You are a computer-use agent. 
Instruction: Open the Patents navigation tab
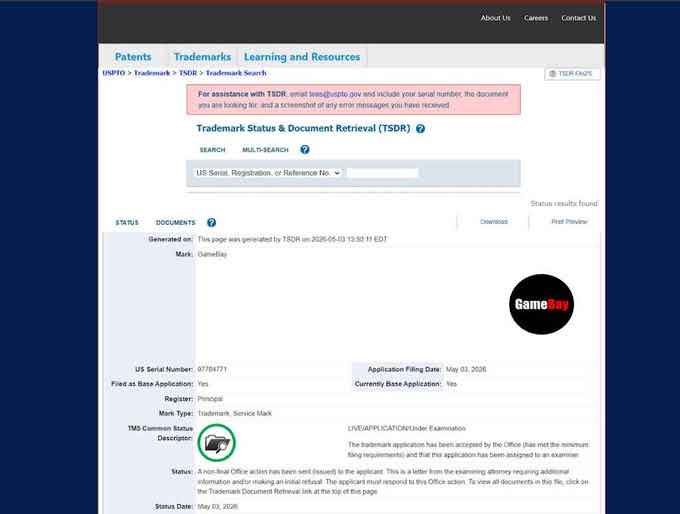[133, 57]
